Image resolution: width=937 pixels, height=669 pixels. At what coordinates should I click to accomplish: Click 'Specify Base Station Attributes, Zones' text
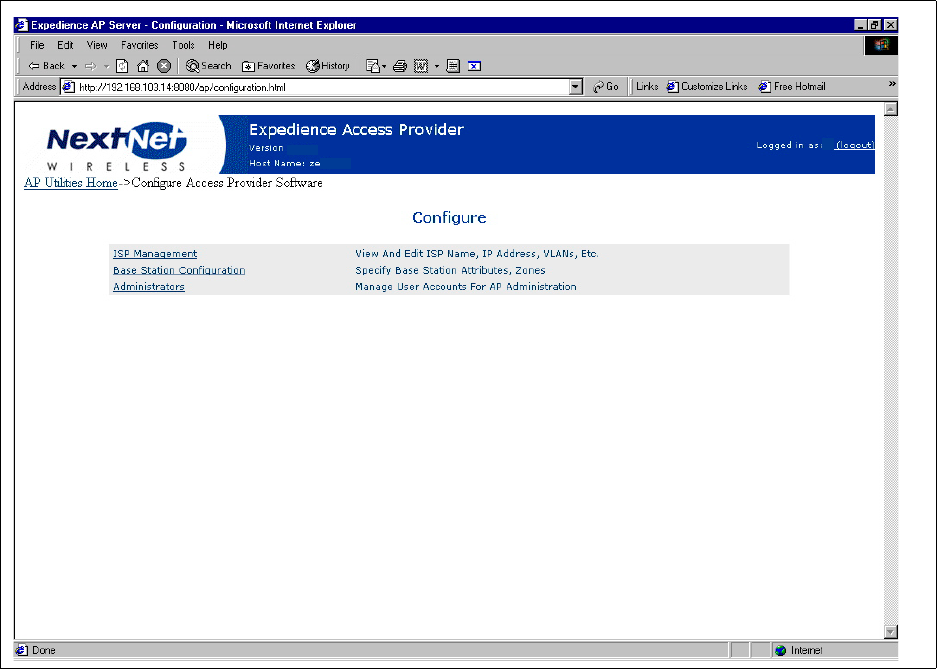click(450, 271)
